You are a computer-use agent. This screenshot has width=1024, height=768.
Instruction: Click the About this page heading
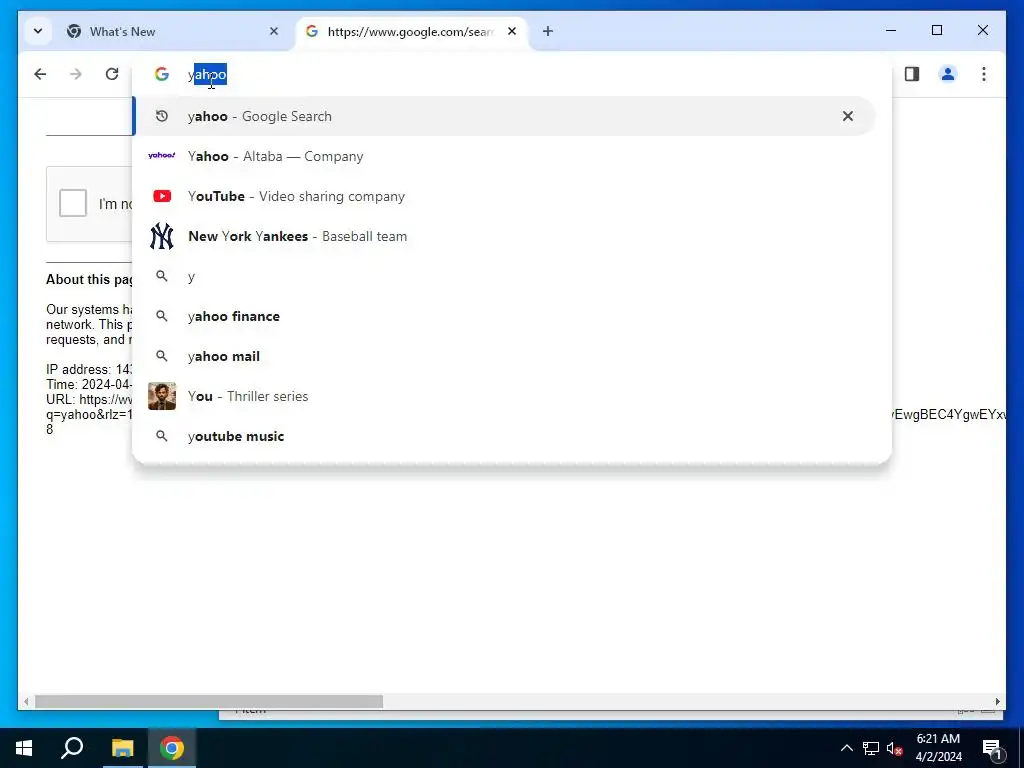click(89, 280)
